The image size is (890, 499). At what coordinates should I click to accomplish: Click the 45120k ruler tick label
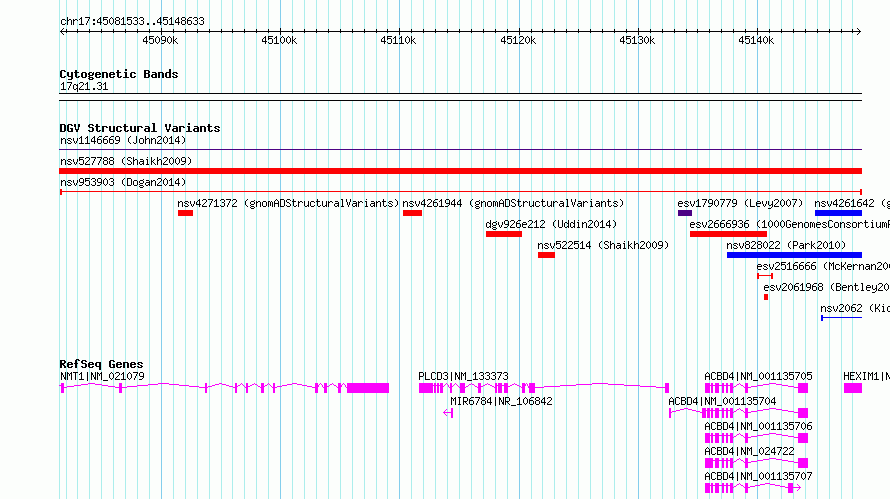click(x=518, y=40)
